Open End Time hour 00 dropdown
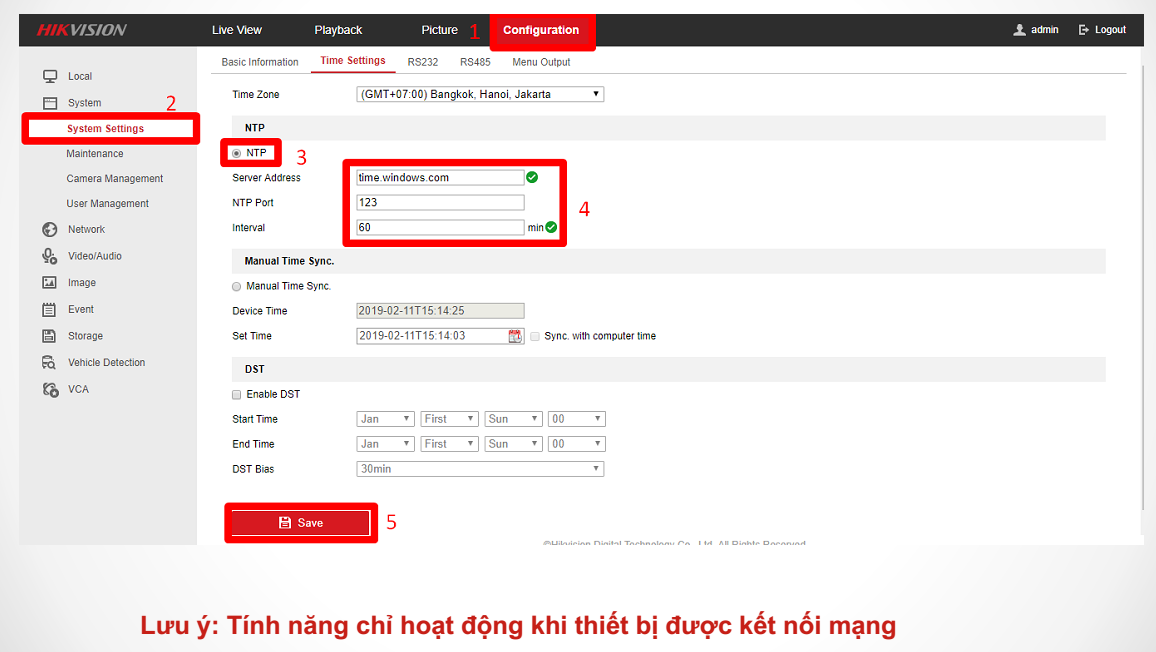The height and width of the screenshot is (652, 1156). (x=577, y=444)
